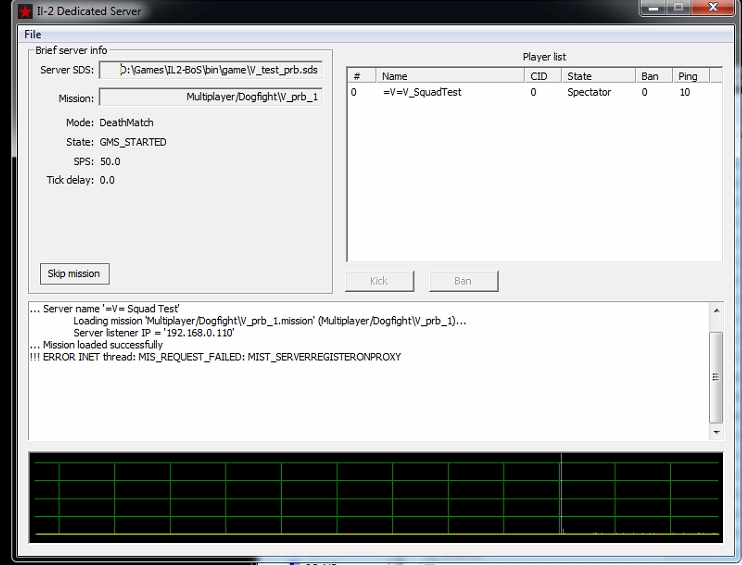The image size is (742, 565).
Task: Click the Tick delay value 0.0
Action: coord(107,180)
